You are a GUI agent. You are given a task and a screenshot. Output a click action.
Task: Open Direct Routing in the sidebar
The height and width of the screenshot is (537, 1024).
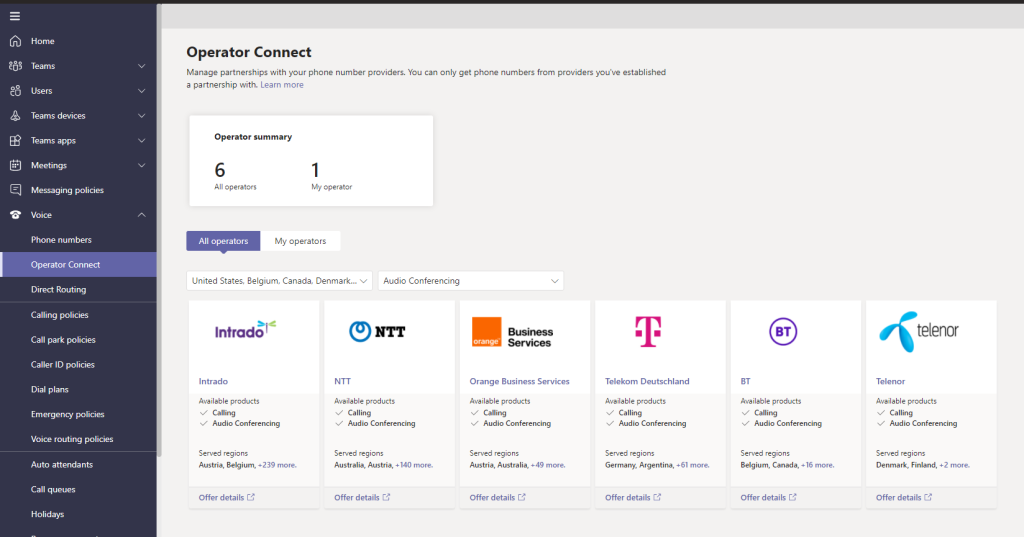point(58,289)
